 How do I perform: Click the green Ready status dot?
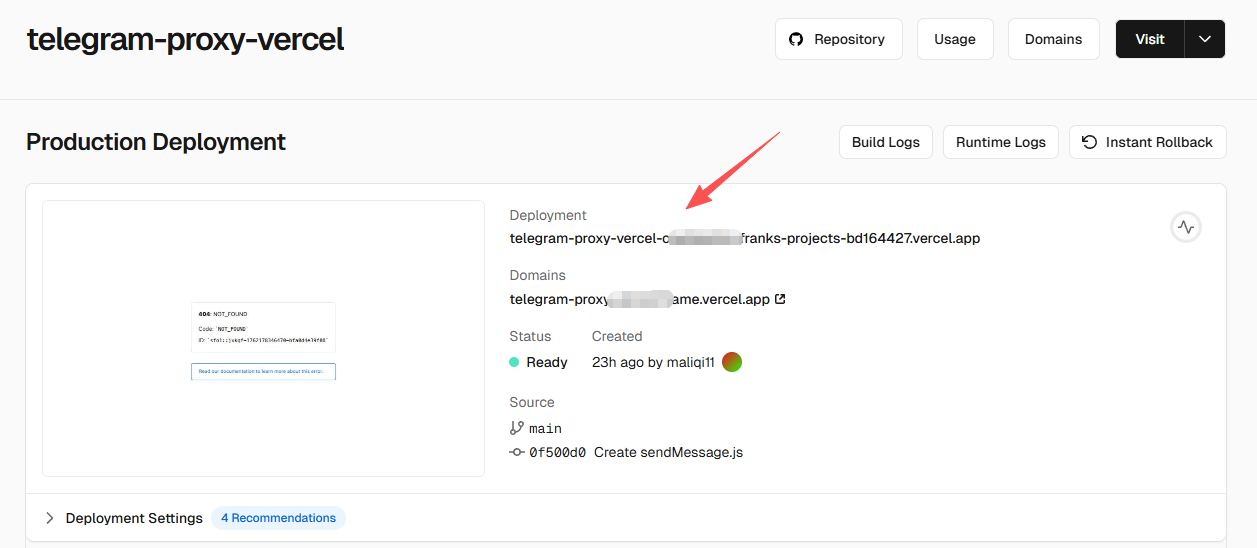coord(514,362)
